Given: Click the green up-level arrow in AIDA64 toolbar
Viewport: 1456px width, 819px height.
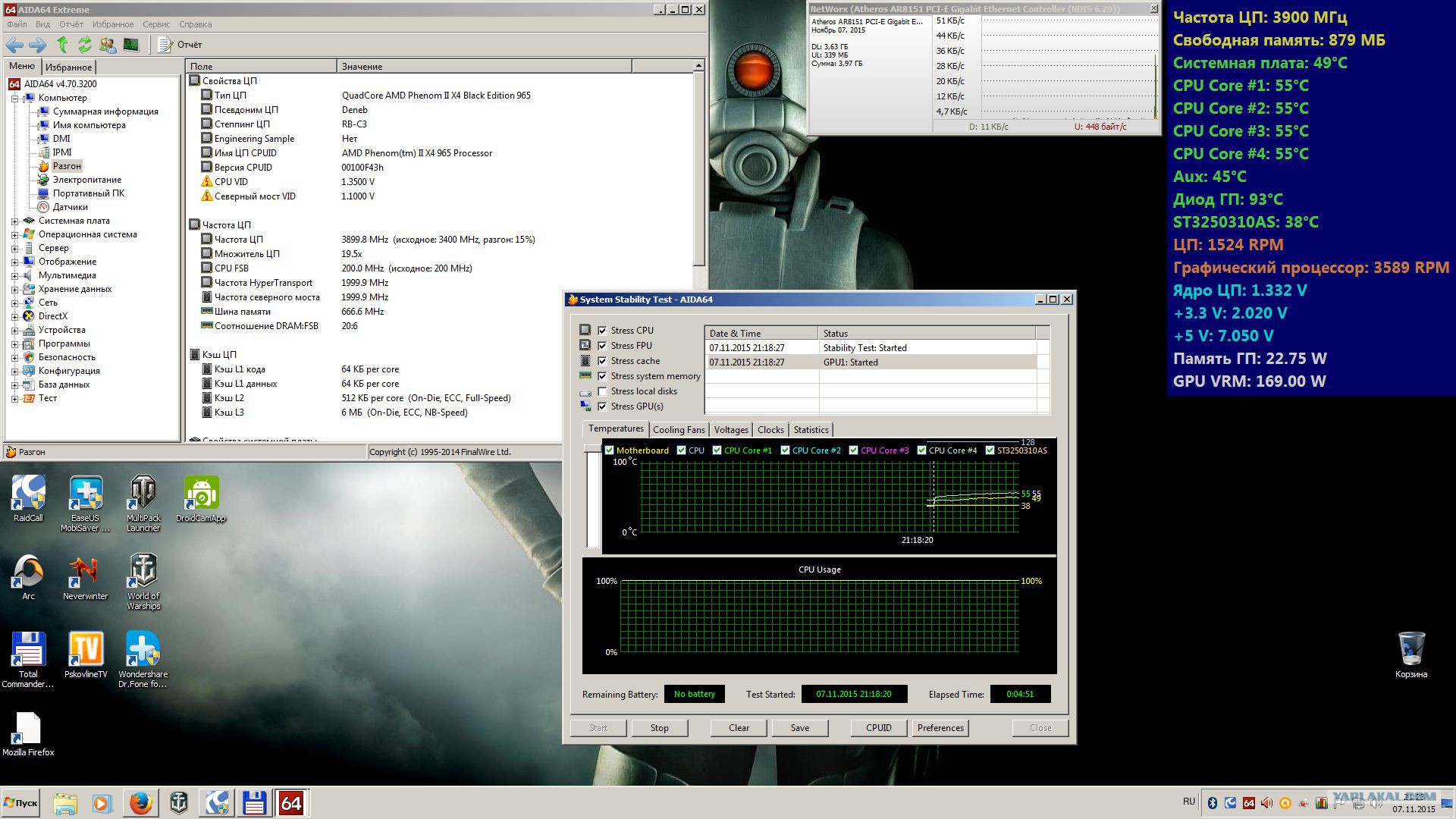Looking at the screenshot, I should pyautogui.click(x=62, y=45).
